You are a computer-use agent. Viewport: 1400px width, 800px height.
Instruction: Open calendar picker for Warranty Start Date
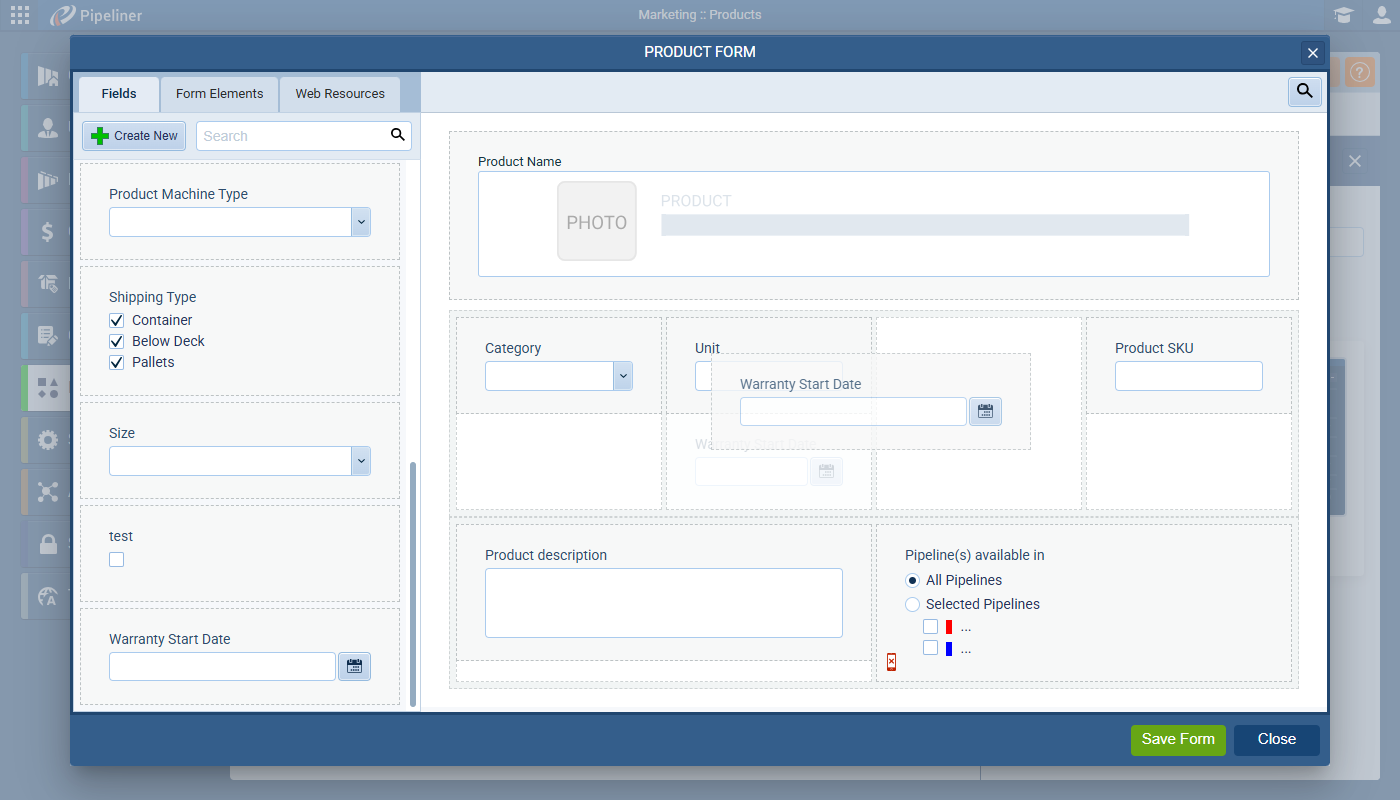click(x=354, y=666)
